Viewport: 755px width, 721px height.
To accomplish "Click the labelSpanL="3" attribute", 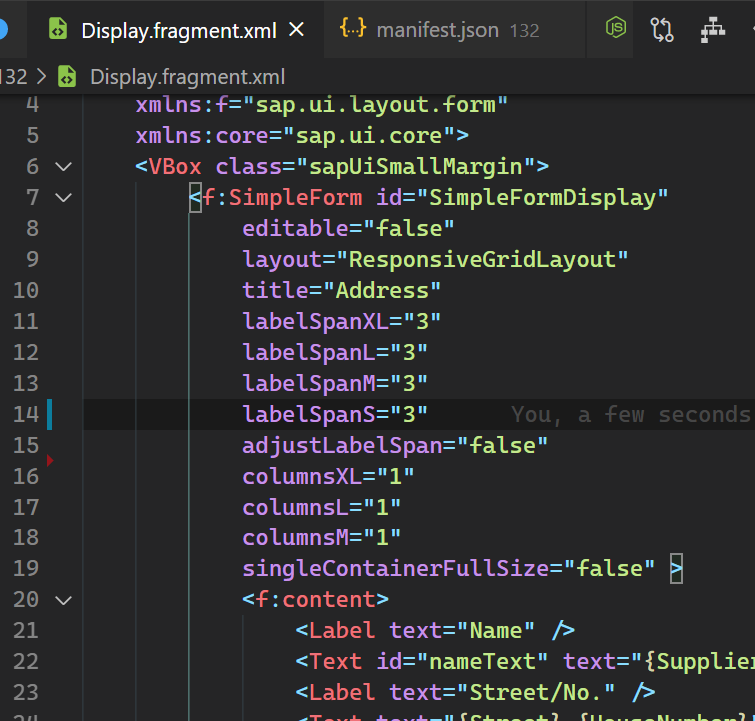I will (335, 353).
